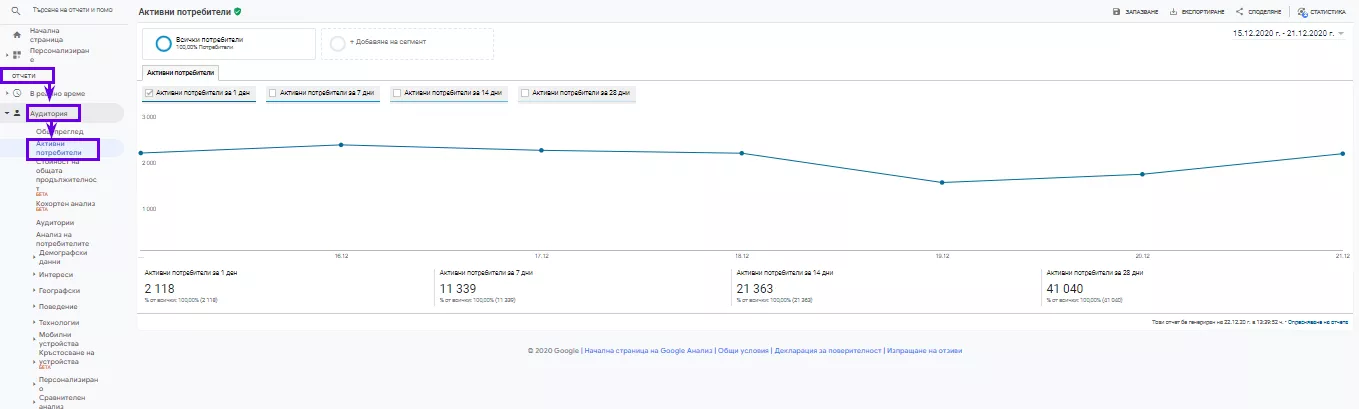
Task: Select the Активни потребители tab above chart
Action: coord(178,73)
